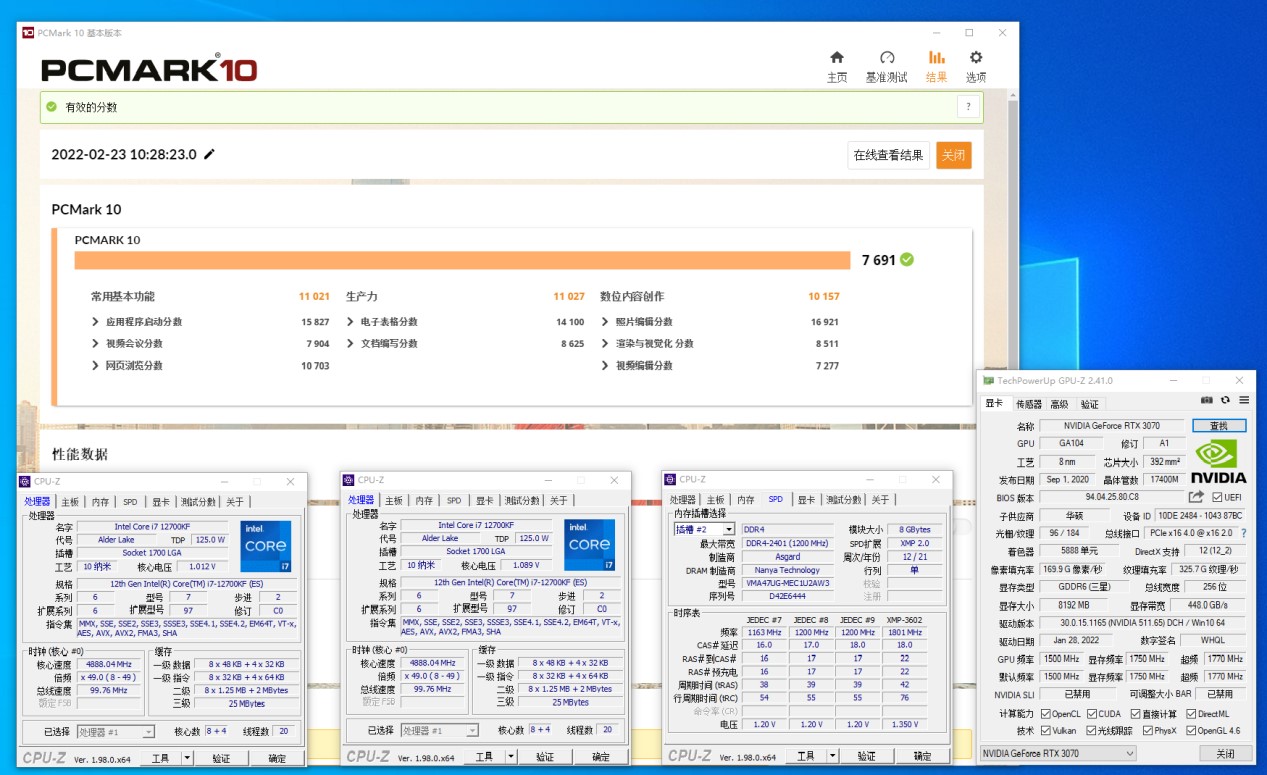Switch to the 传感器 tab in GPU-Z
This screenshot has height=775, width=1267.
tap(1029, 404)
